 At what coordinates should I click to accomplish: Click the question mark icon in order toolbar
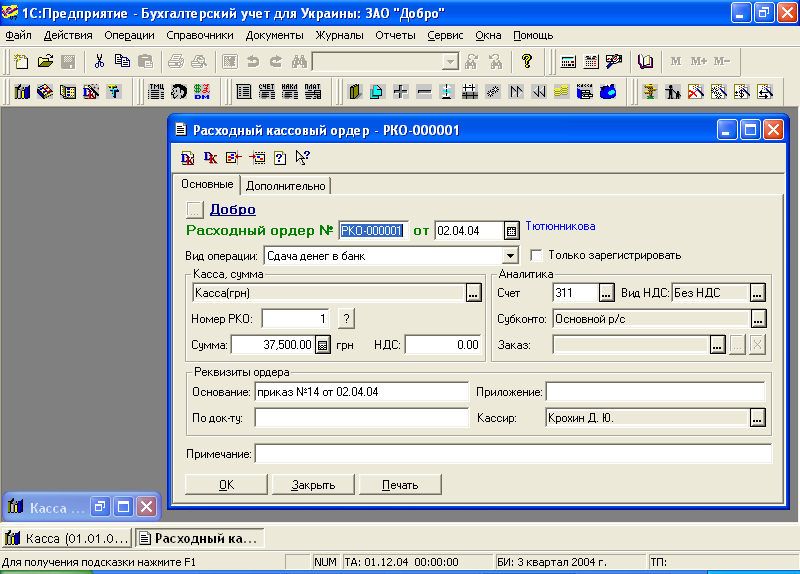click(280, 158)
